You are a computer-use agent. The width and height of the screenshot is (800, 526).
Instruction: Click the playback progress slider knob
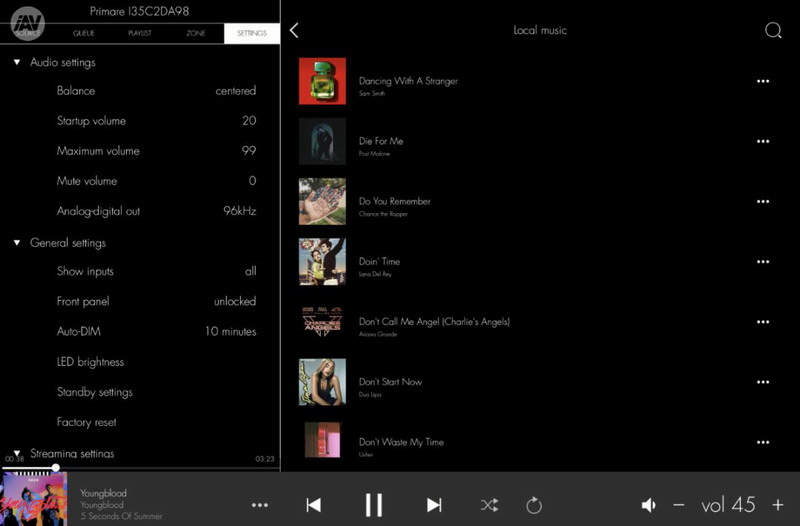coord(56,467)
